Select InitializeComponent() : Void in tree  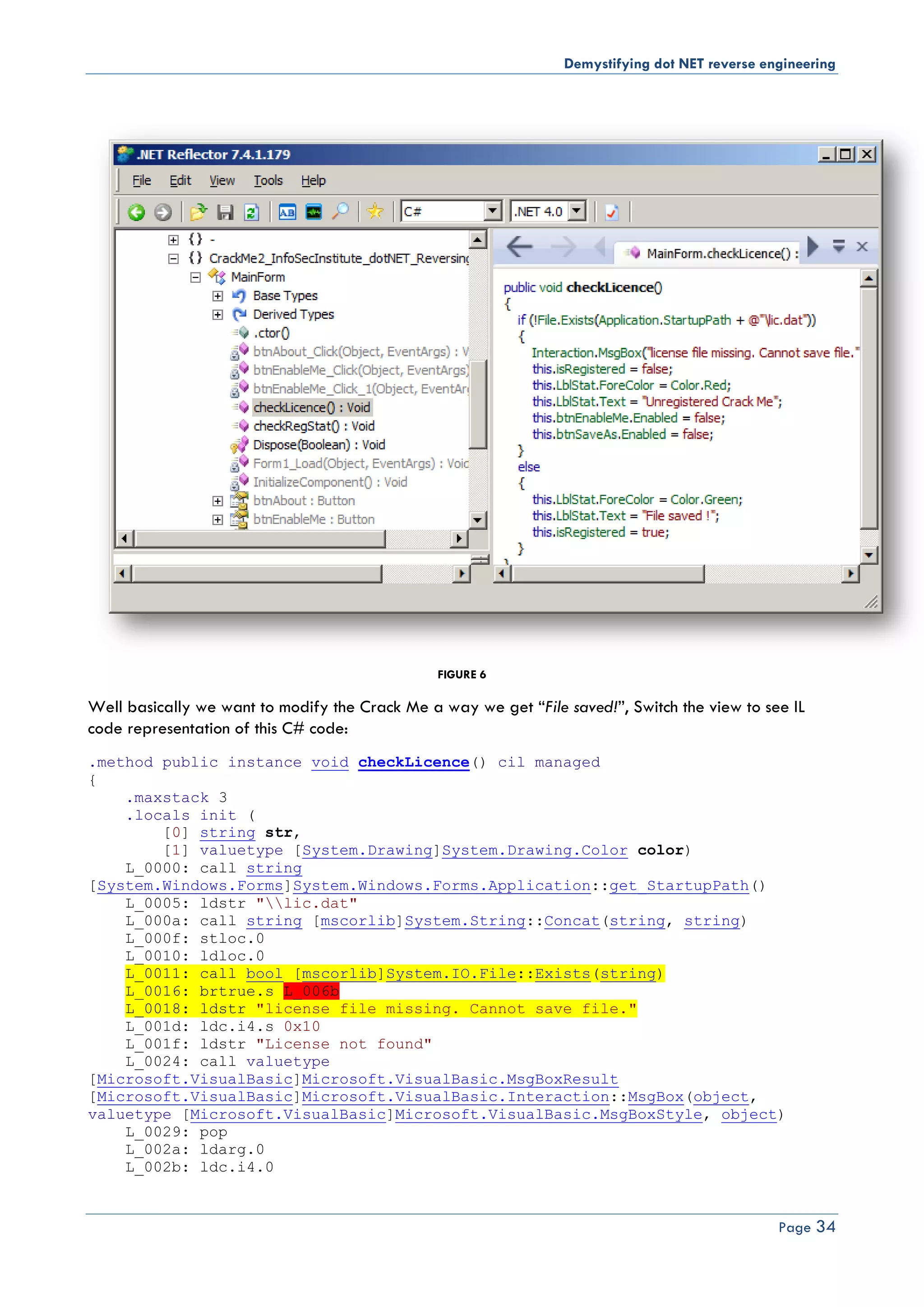pyautogui.click(x=330, y=482)
